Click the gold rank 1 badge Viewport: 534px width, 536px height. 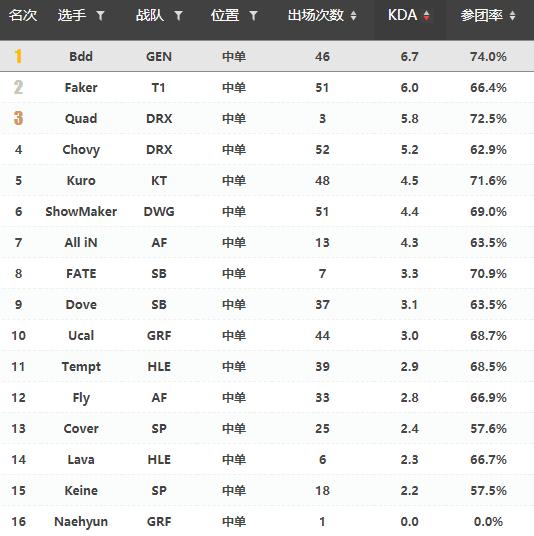point(18,56)
